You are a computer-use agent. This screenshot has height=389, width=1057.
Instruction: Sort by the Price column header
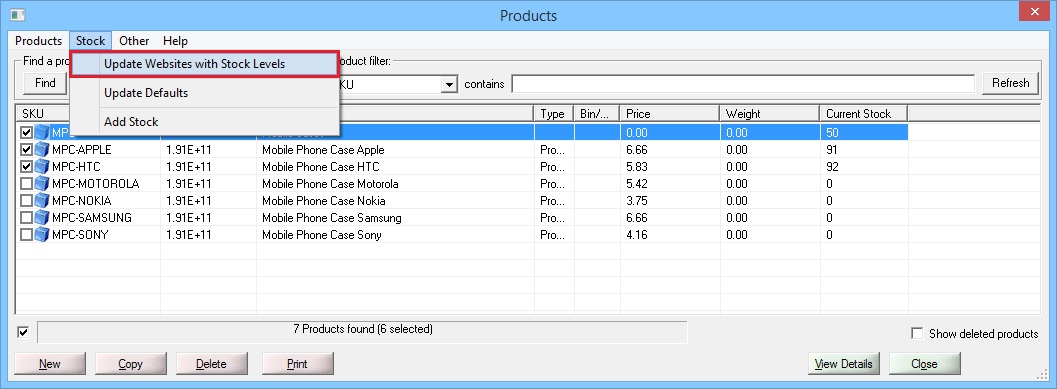coord(670,114)
